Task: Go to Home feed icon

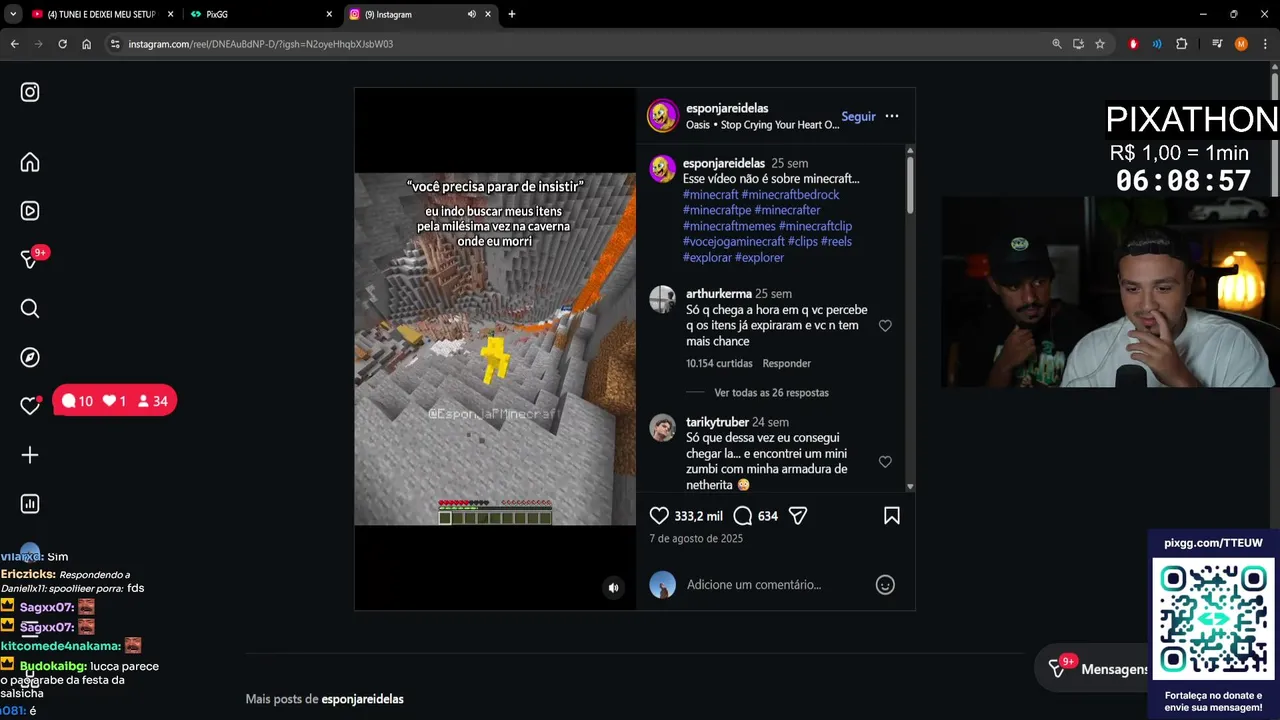Action: click(30, 162)
